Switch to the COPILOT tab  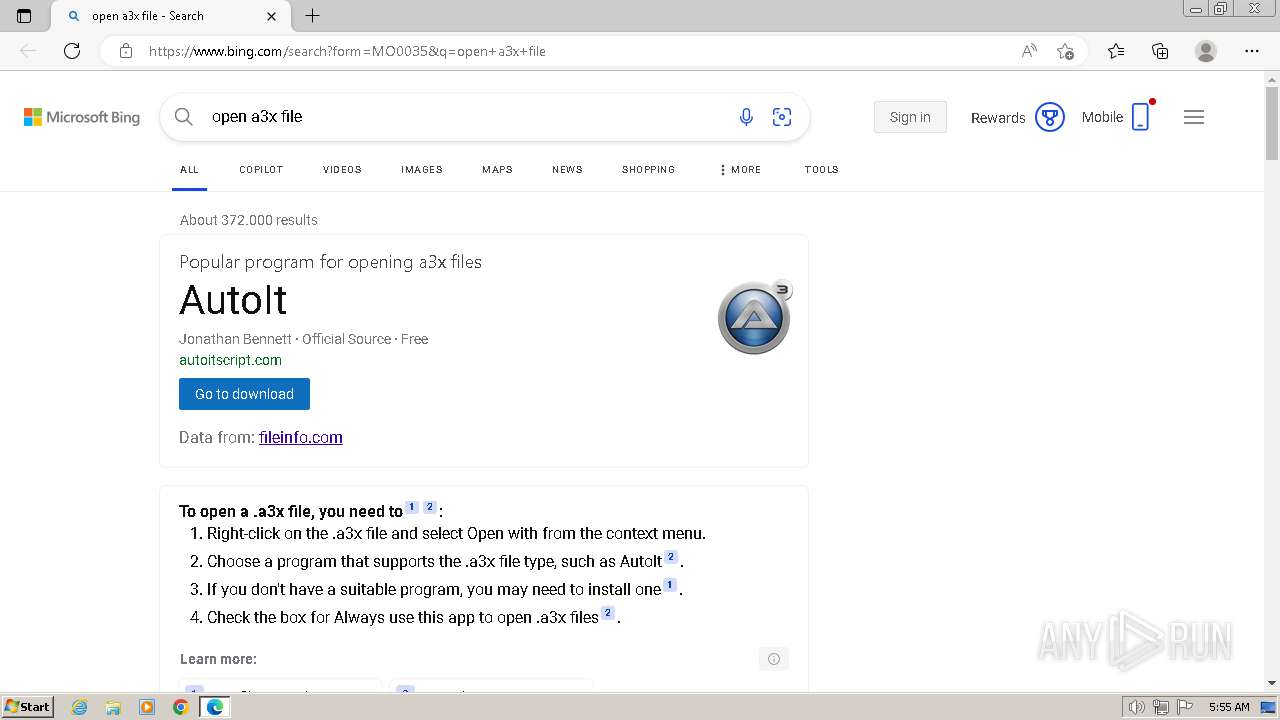point(261,170)
